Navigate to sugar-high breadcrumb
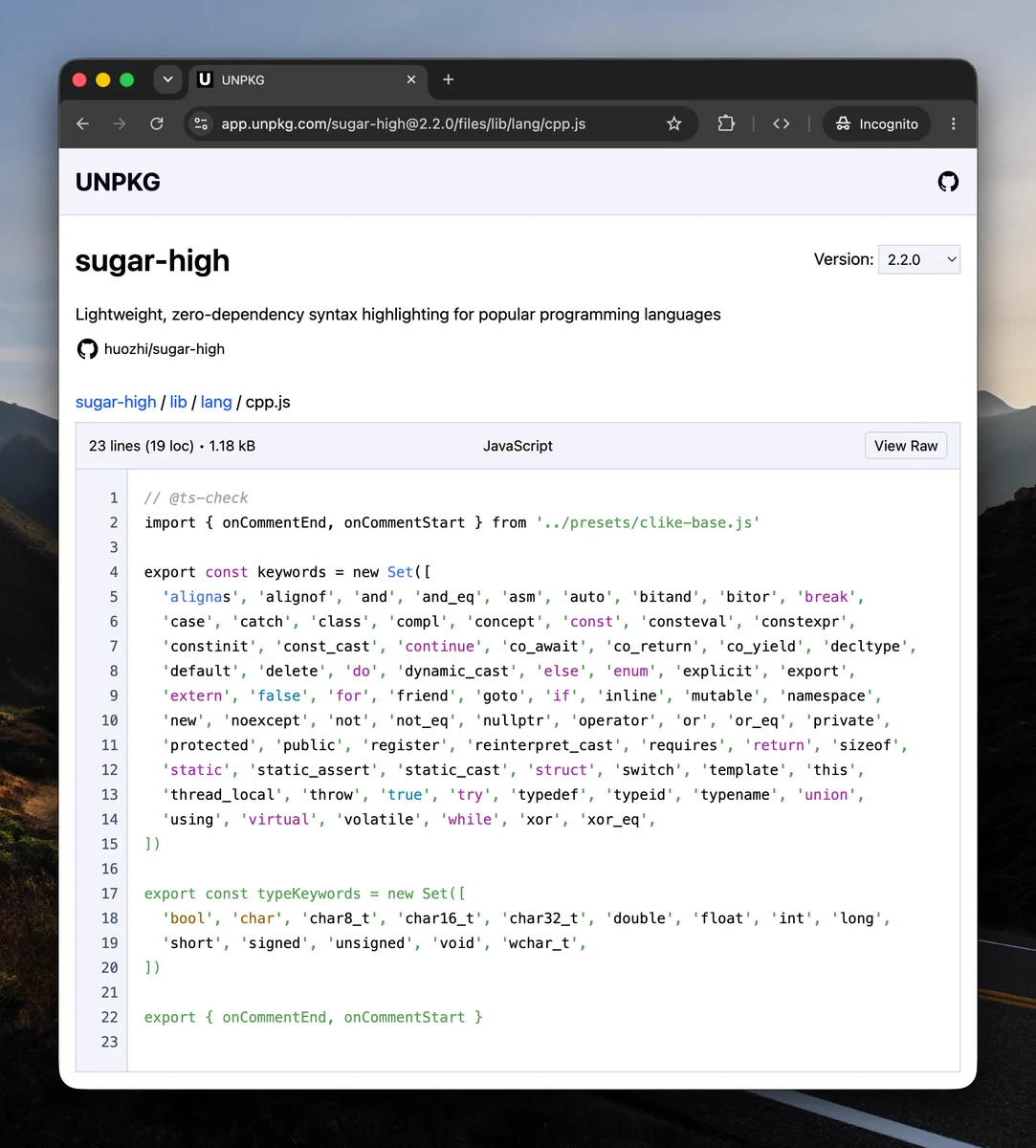 click(x=116, y=402)
